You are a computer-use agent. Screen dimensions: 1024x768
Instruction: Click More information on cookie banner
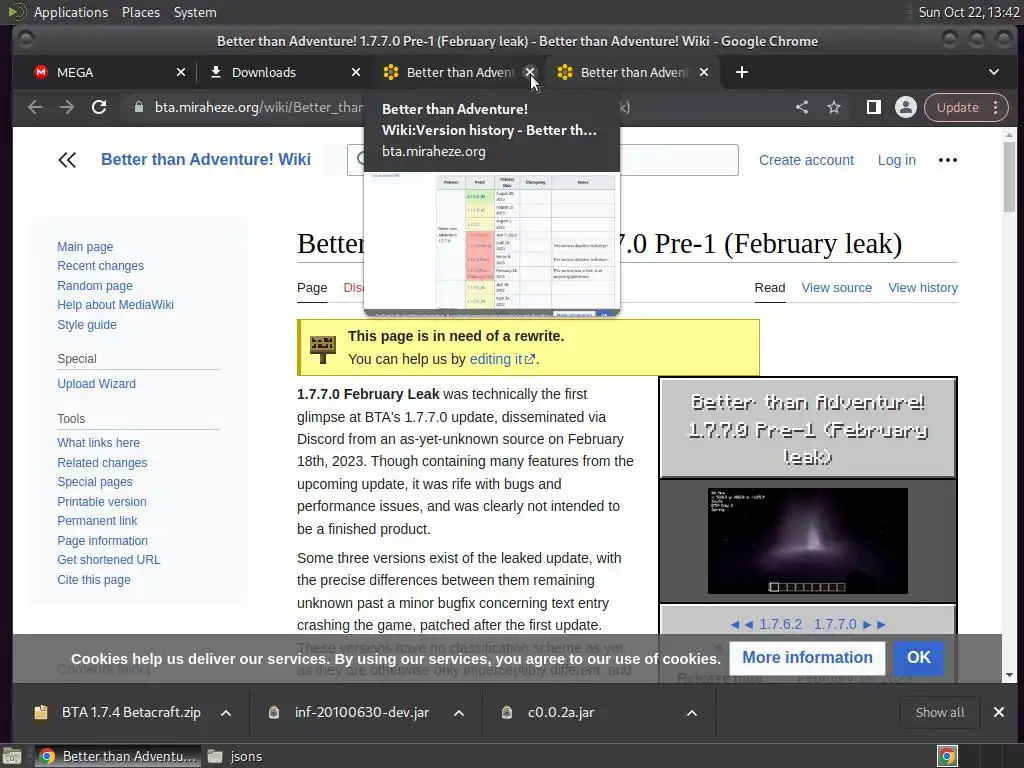[807, 658]
